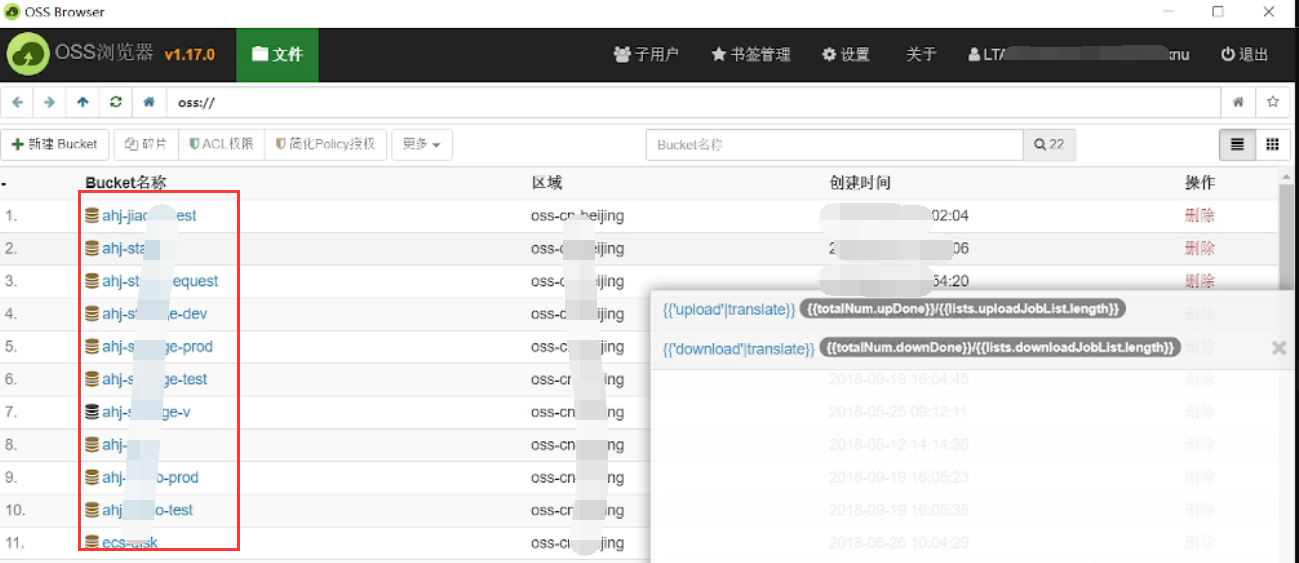The height and width of the screenshot is (563, 1299).
Task: Delete the first bucket via 删除
Action: (1199, 216)
